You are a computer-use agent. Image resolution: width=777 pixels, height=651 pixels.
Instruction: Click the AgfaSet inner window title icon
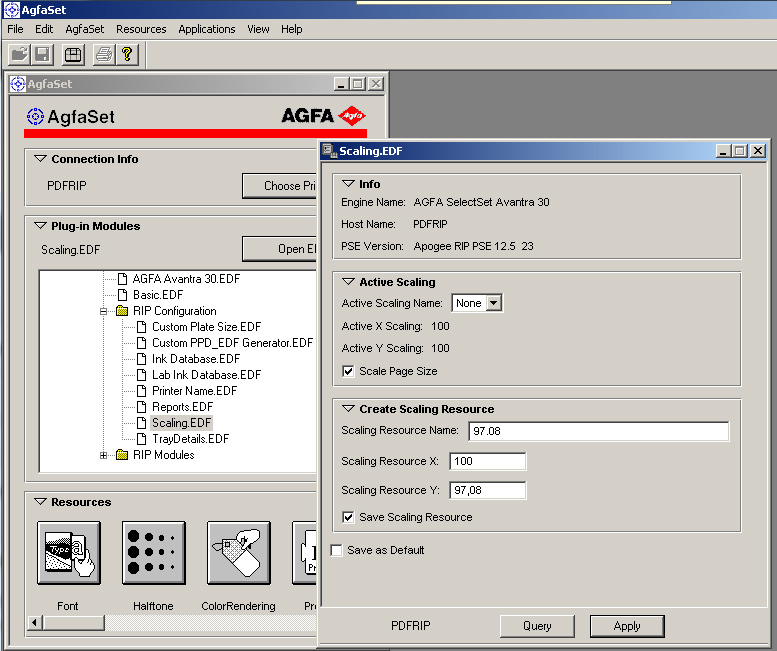(18, 84)
